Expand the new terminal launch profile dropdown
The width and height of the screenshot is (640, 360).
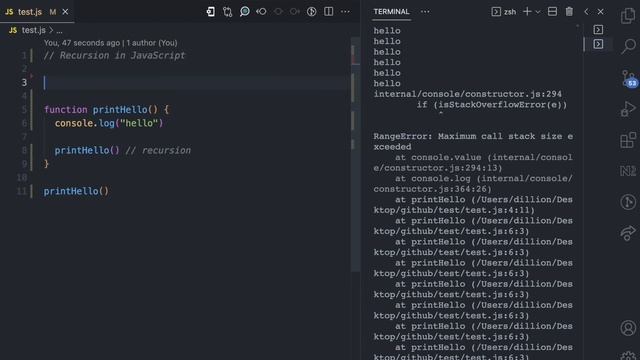tap(538, 12)
